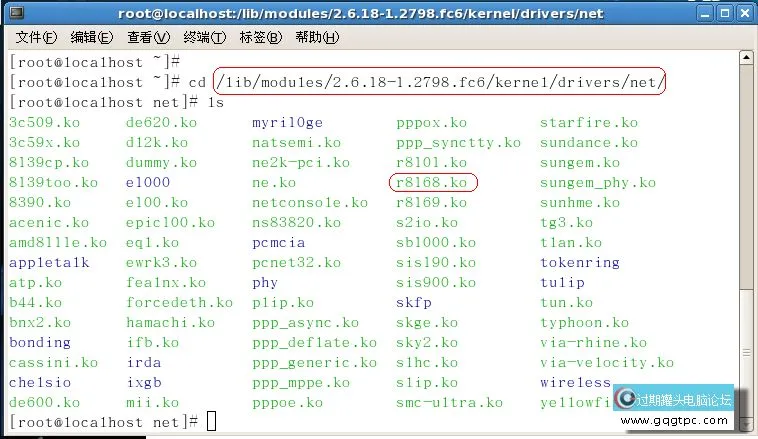This screenshot has width=758, height=439.
Task: Click the tulip directory name
Action: [x=562, y=283]
